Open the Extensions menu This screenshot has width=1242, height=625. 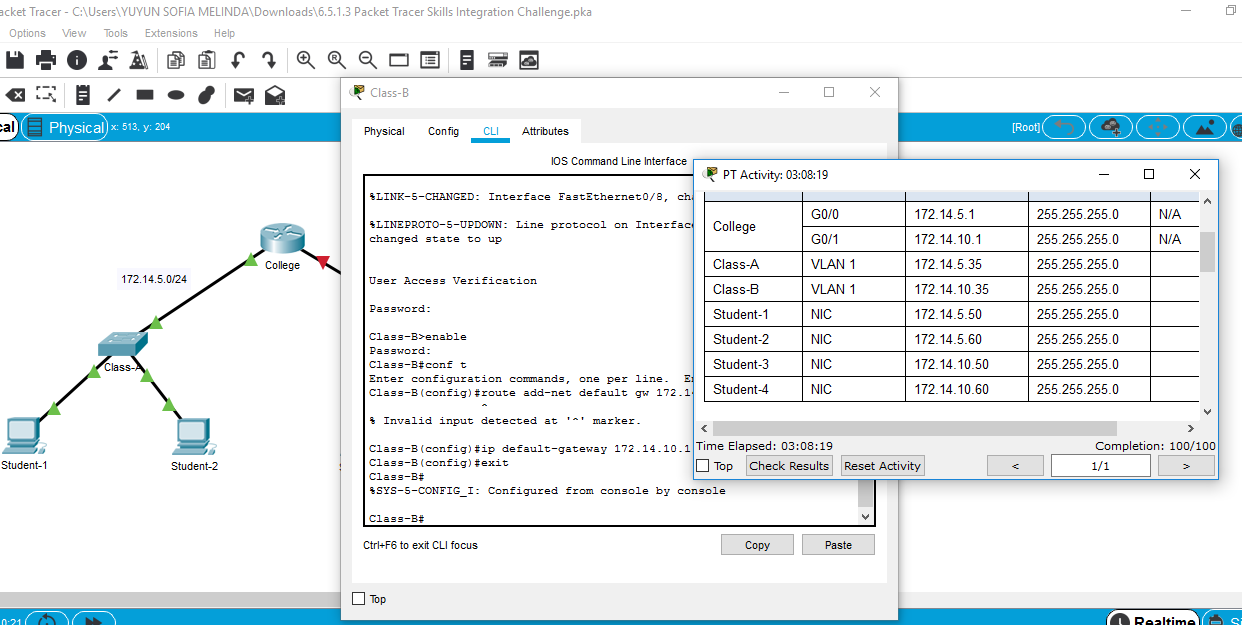(171, 33)
